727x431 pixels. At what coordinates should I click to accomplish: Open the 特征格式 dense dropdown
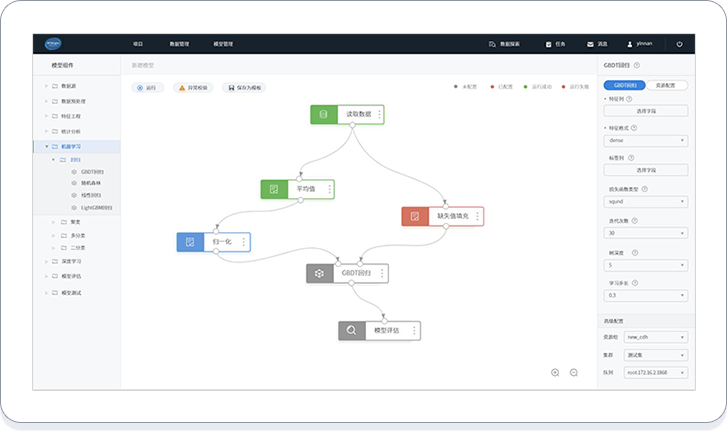click(645, 141)
